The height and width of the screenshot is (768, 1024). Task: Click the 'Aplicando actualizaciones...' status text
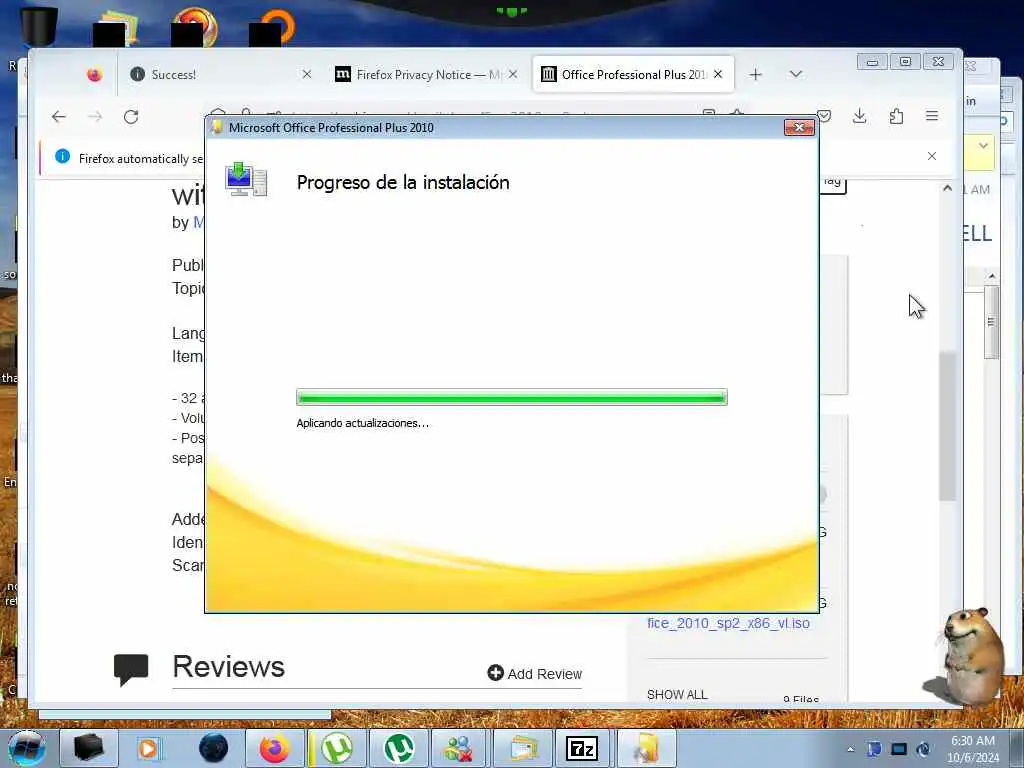[x=362, y=423]
